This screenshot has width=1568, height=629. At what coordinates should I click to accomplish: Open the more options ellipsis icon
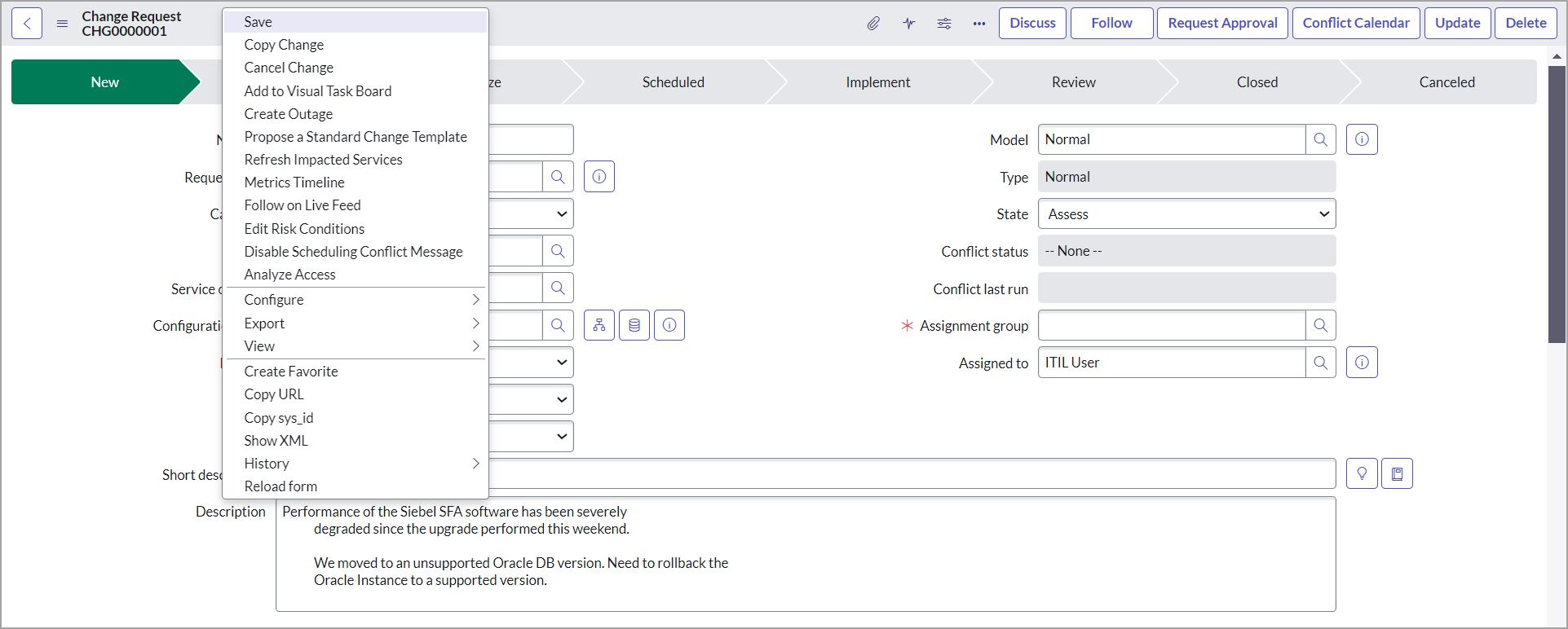pos(979,24)
